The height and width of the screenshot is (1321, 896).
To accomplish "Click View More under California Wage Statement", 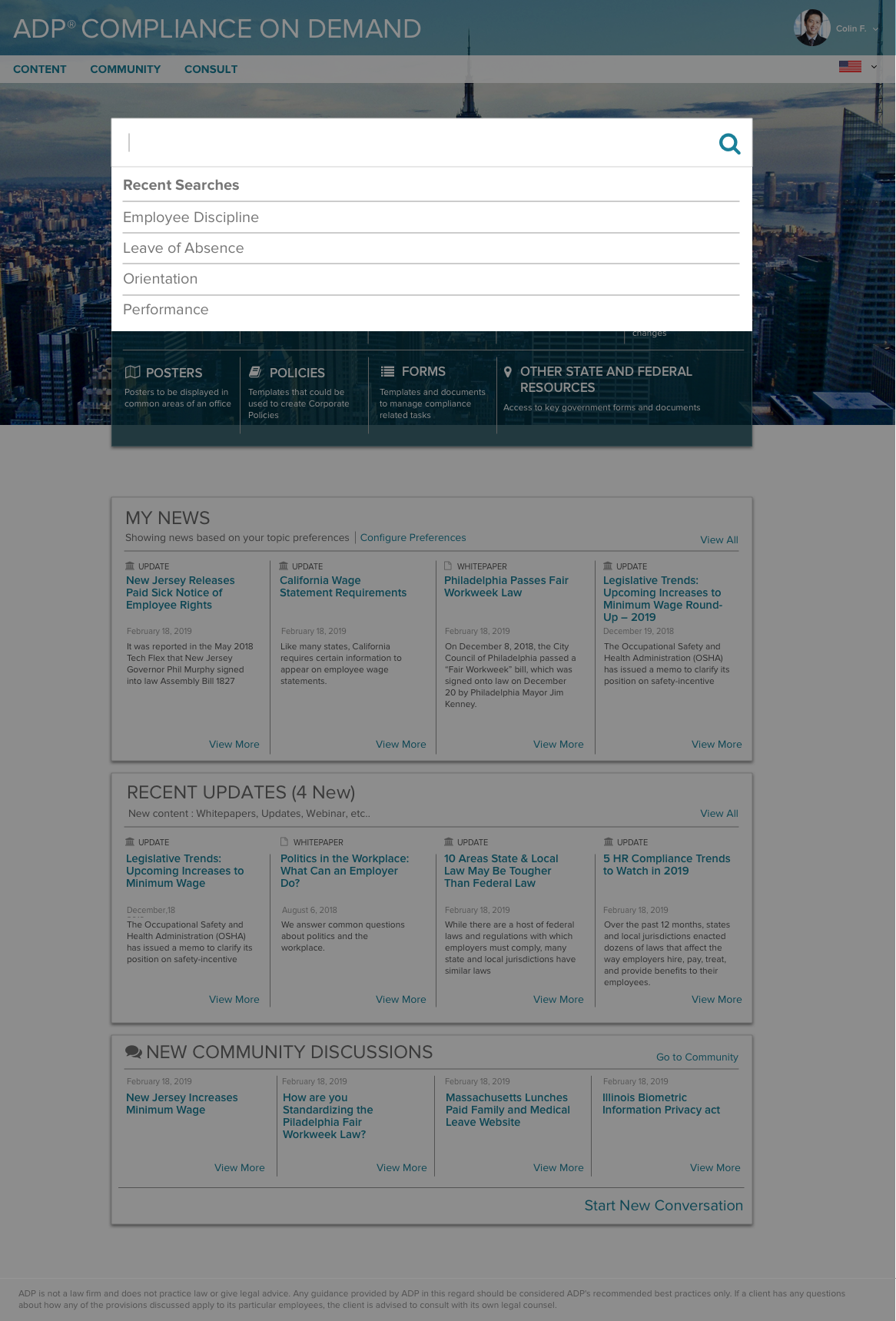I will click(x=401, y=744).
